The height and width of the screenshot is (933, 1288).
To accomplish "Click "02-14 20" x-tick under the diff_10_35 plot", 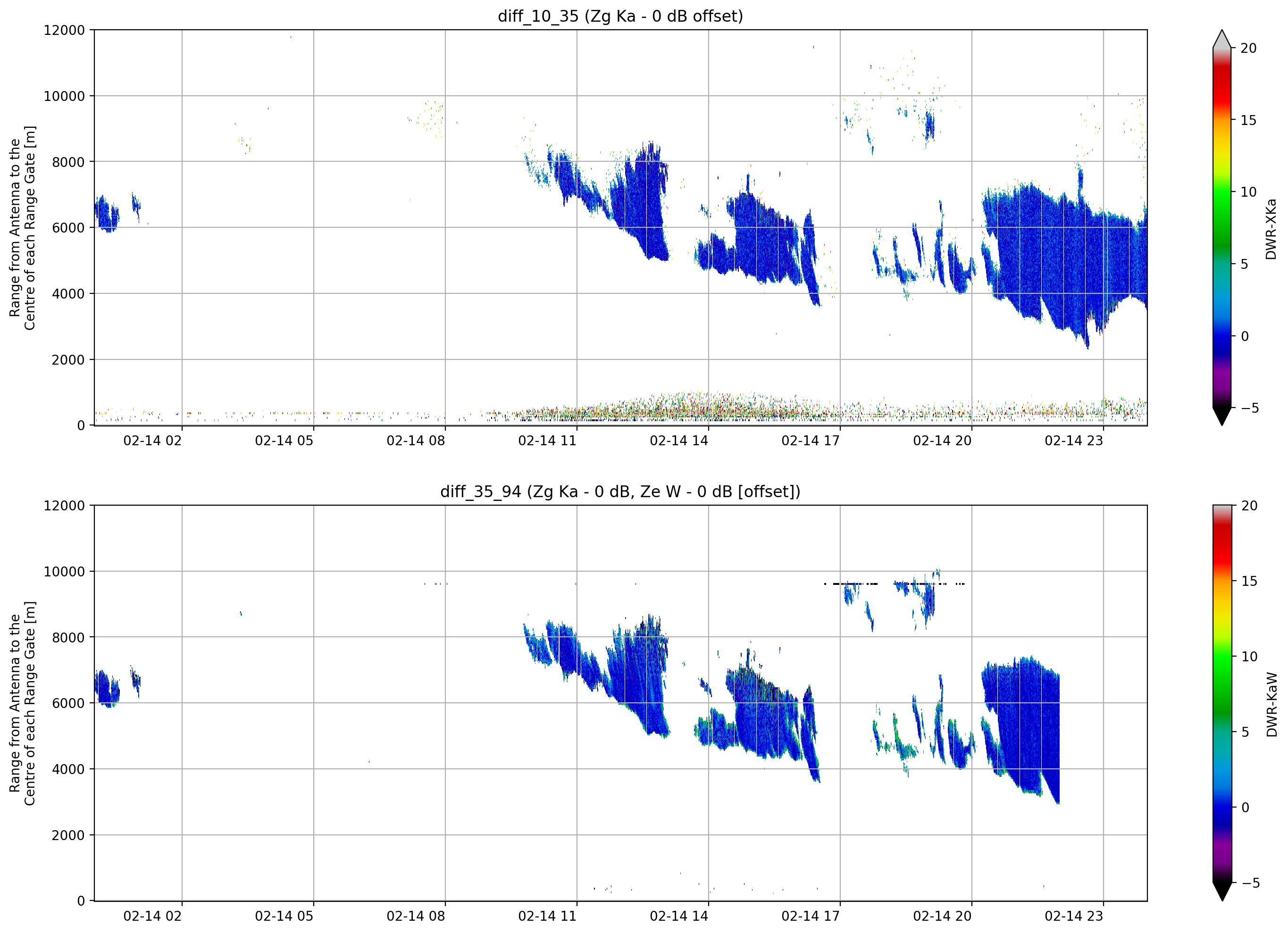I will coord(942,441).
